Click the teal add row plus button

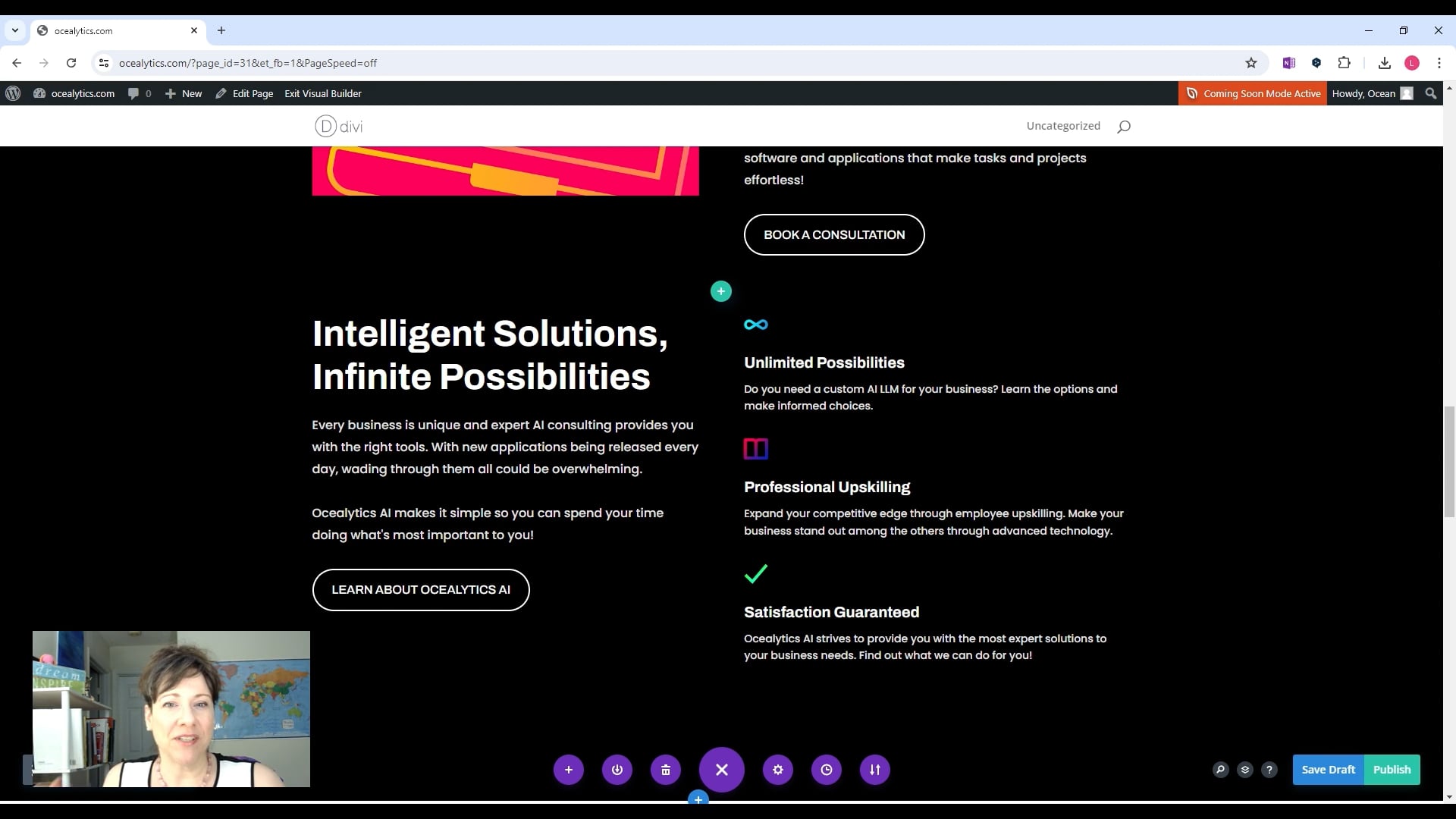point(721,291)
